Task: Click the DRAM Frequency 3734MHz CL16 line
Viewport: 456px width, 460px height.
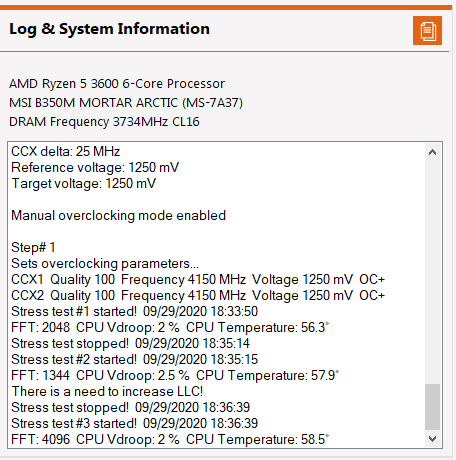Action: [x=104, y=122]
